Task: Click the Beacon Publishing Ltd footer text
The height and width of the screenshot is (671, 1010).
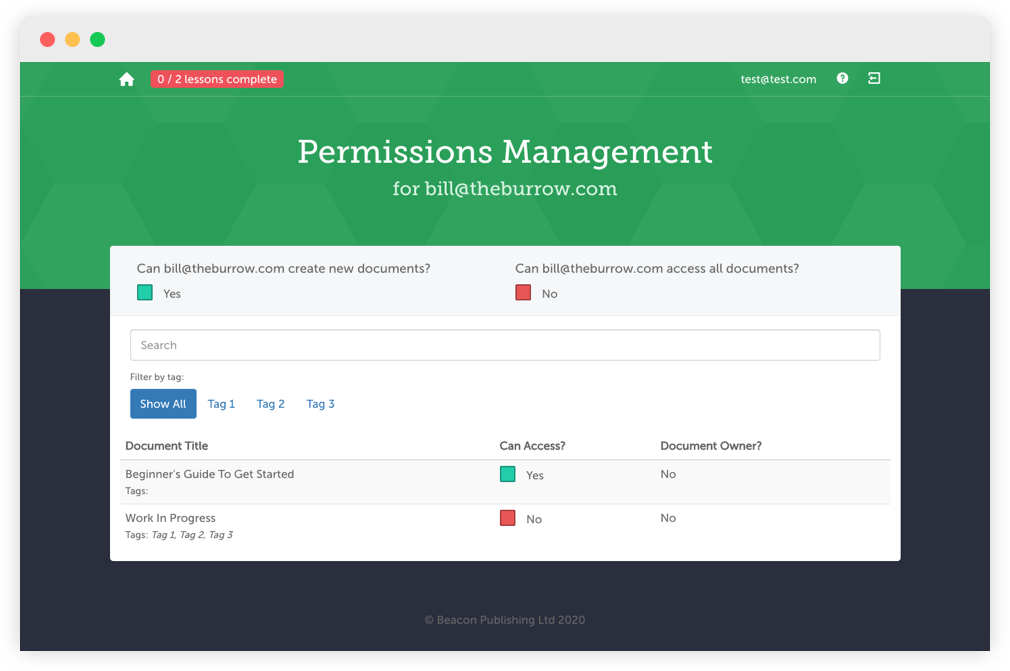Action: tap(505, 620)
